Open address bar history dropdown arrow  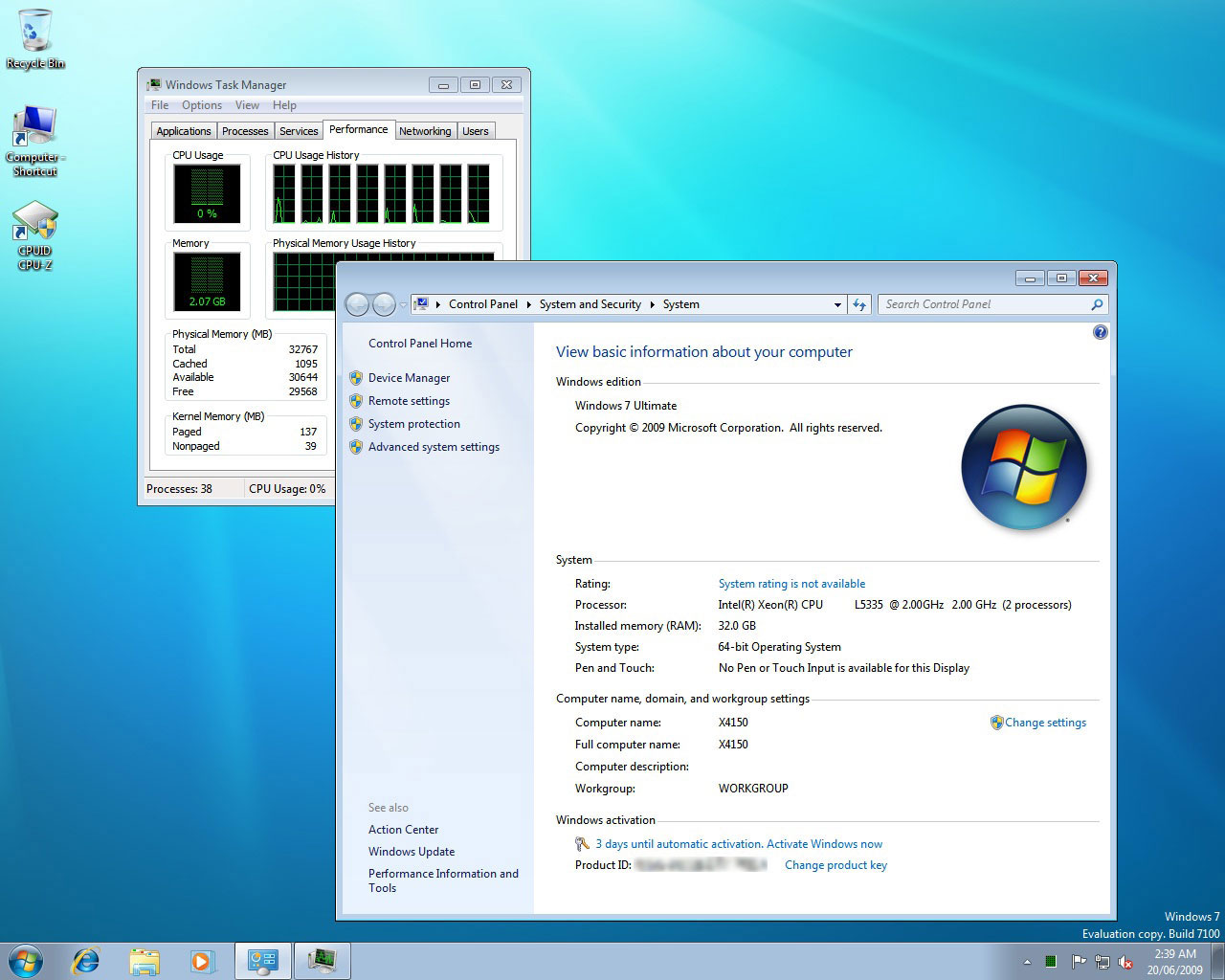pyautogui.click(x=837, y=304)
